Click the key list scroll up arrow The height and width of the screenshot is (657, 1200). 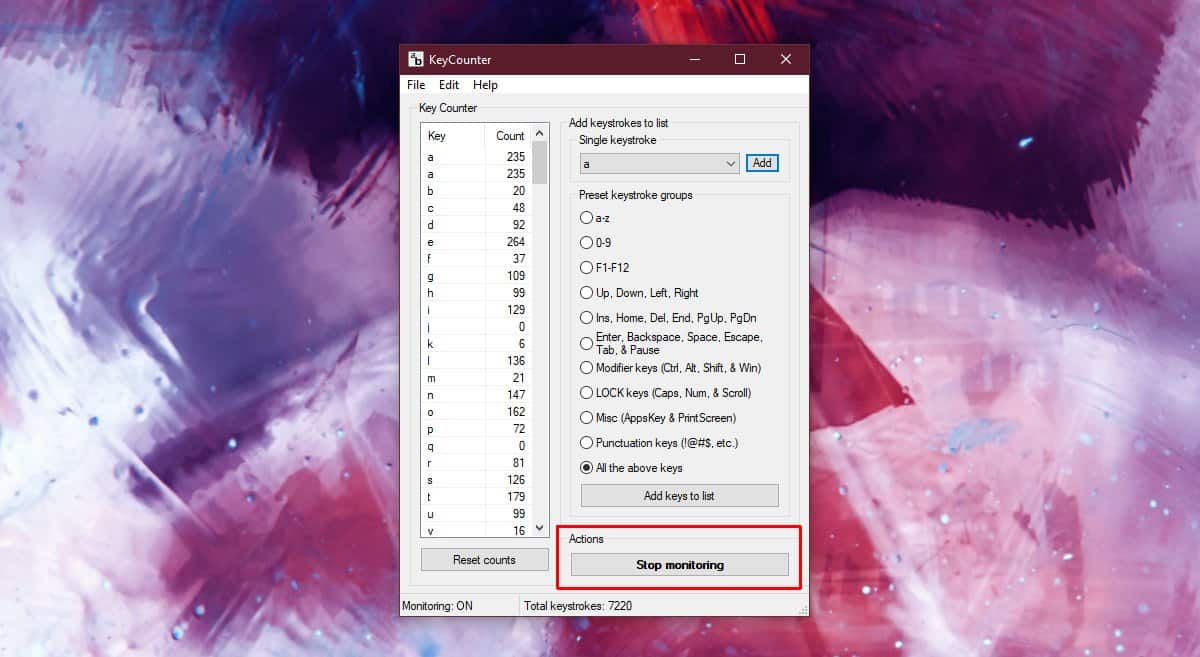(539, 133)
